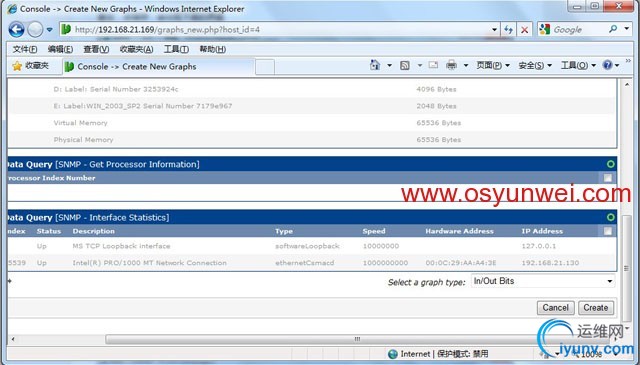This screenshot has height=365, width=640.
Task: Open the Home icon dropdown arrow
Action: [x=389, y=65]
